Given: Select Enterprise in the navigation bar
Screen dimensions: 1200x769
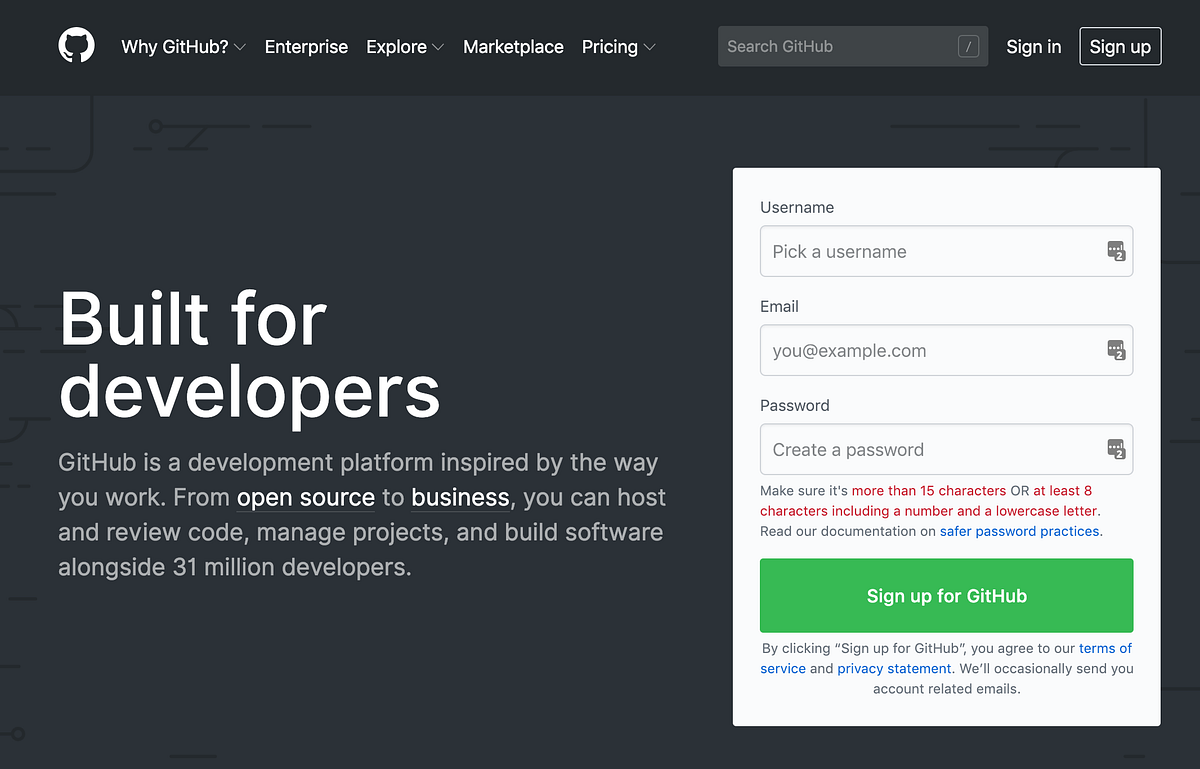Looking at the screenshot, I should point(306,47).
